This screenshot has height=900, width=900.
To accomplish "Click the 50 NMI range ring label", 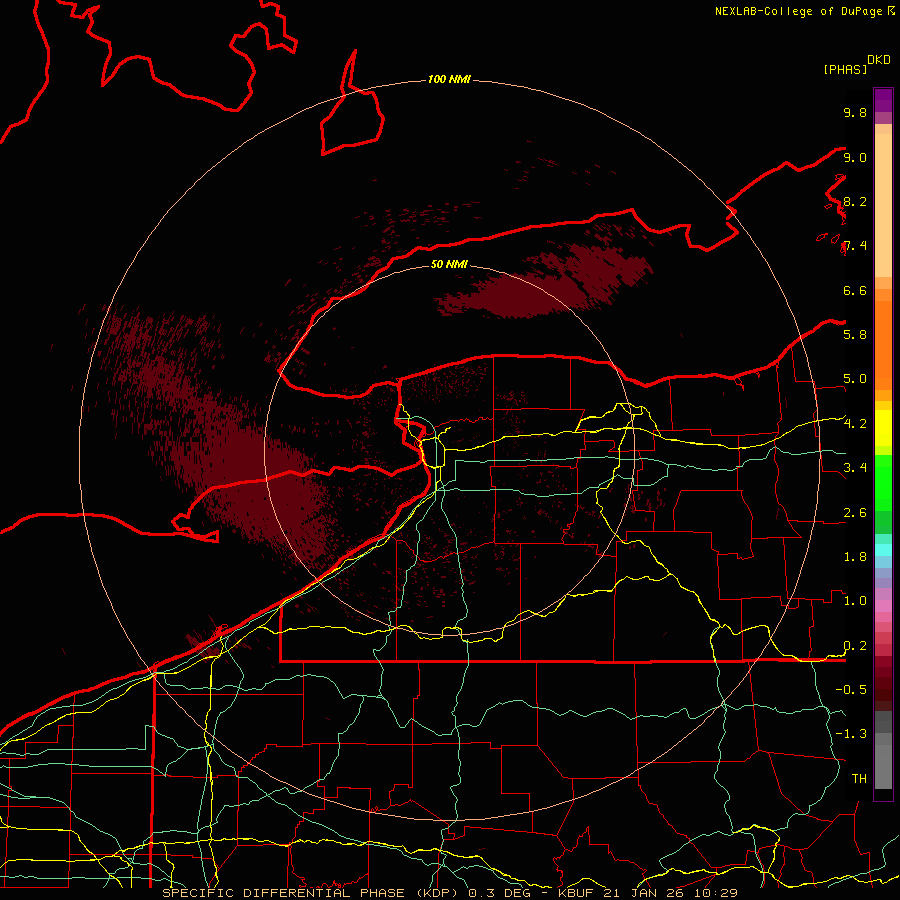I will (449, 264).
